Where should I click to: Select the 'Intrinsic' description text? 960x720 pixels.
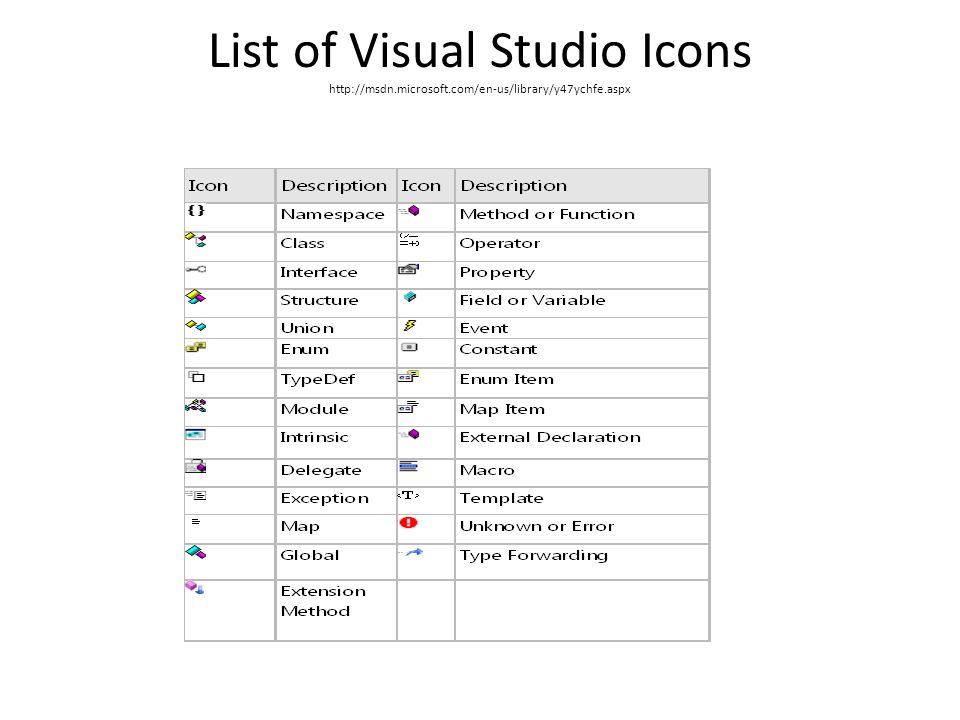point(314,437)
